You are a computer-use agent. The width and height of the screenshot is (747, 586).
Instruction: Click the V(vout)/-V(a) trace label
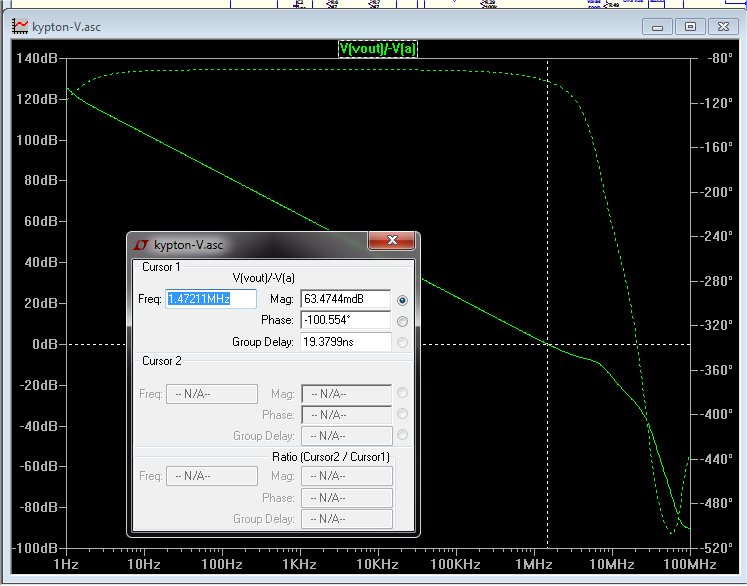(x=378, y=49)
